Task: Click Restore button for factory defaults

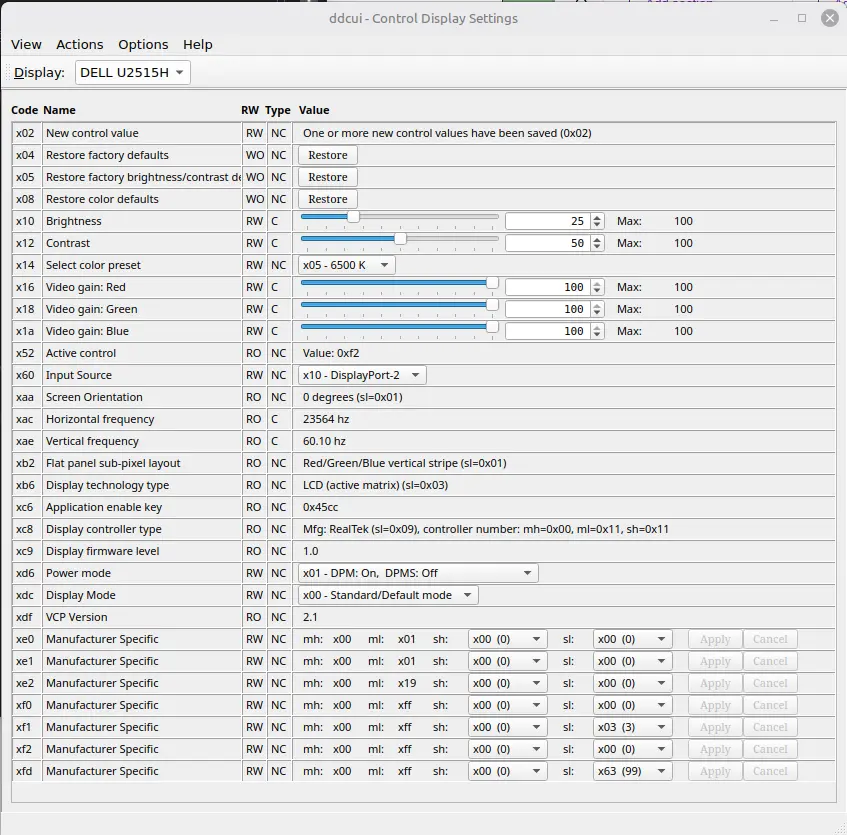Action: [x=327, y=155]
